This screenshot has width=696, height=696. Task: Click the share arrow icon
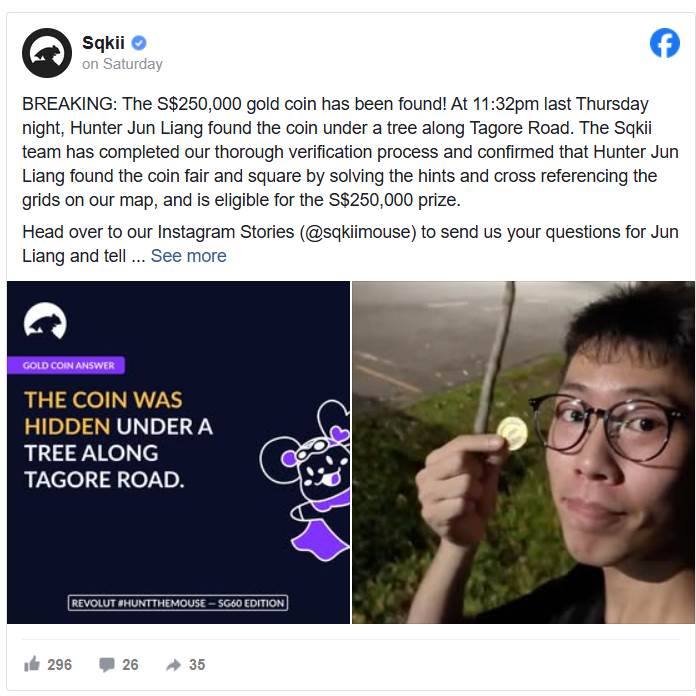[x=174, y=664]
